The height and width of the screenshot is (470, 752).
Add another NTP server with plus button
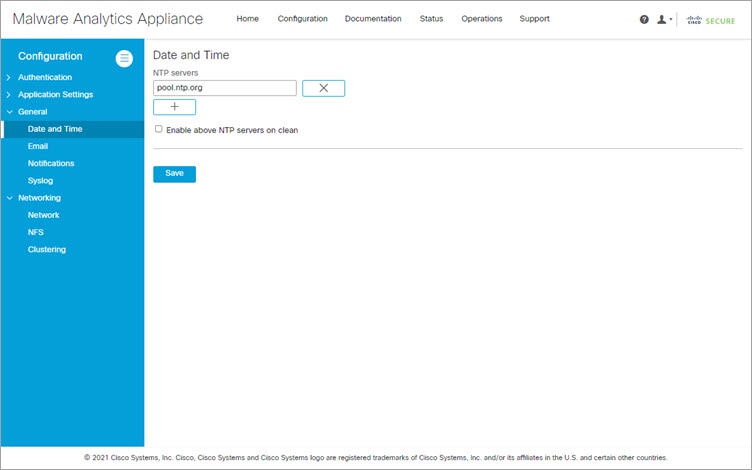pyautogui.click(x=175, y=107)
